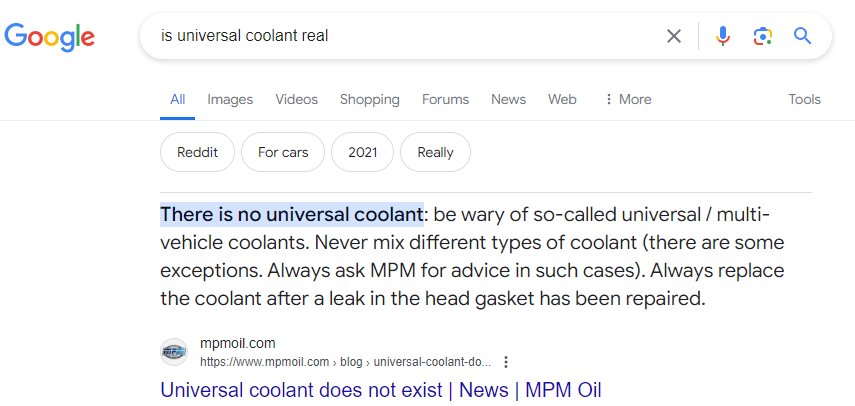Open Universal coolant does not exist link

(x=381, y=390)
